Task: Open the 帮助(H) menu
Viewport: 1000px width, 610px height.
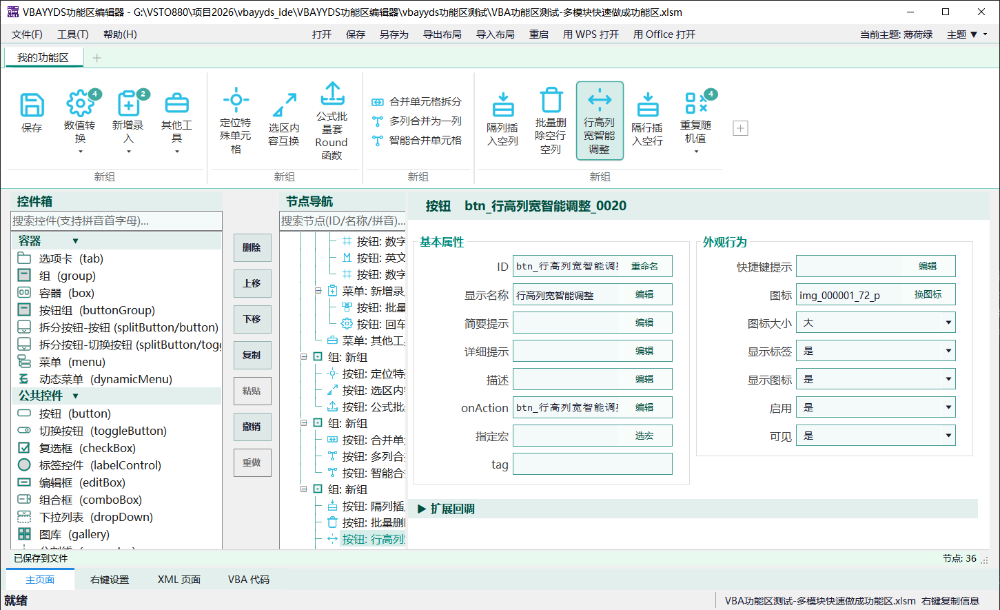Action: point(120,34)
